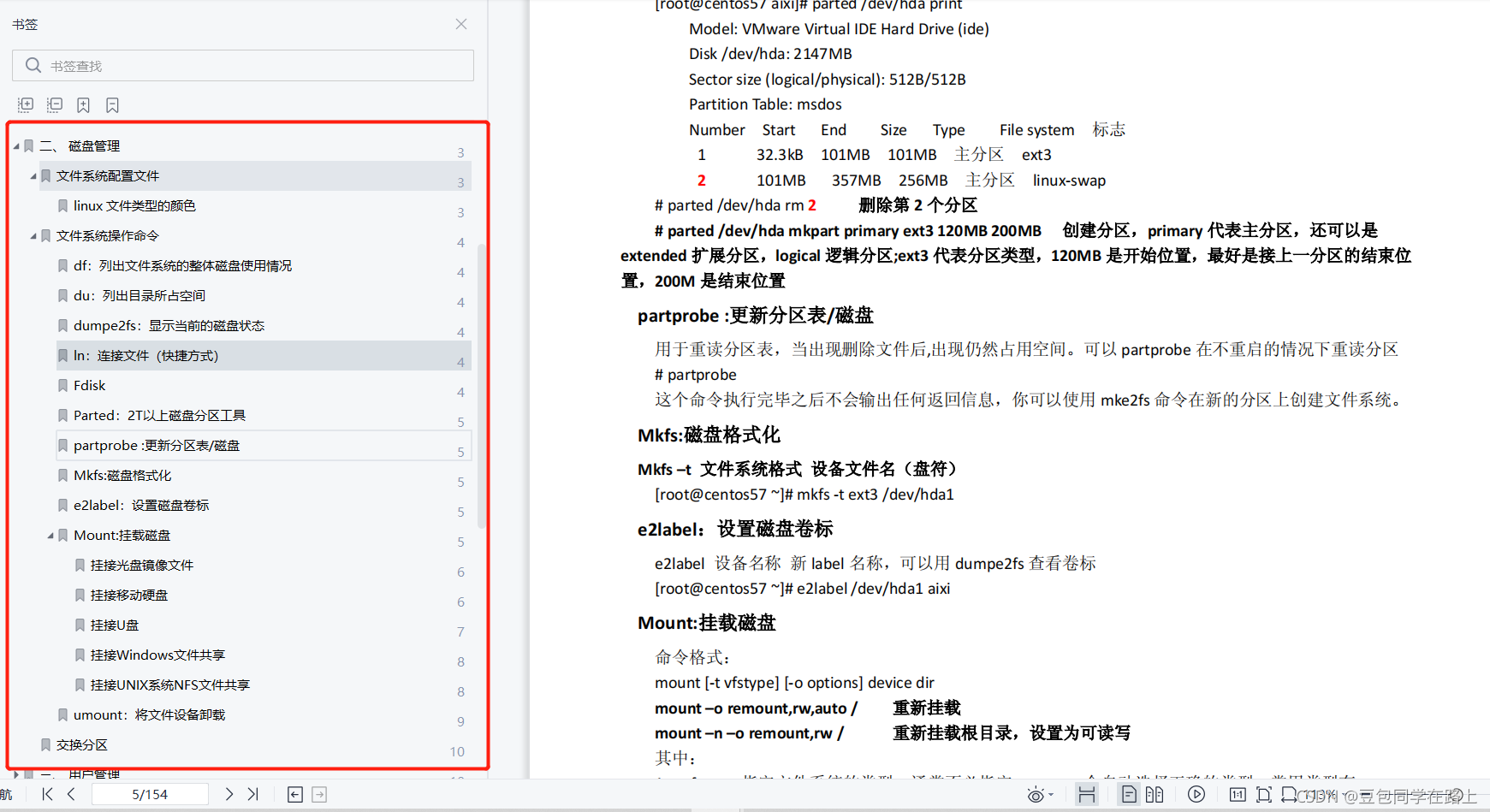Open bookmark 挂接移动硬盘
The width and height of the screenshot is (1490, 812).
tap(129, 596)
